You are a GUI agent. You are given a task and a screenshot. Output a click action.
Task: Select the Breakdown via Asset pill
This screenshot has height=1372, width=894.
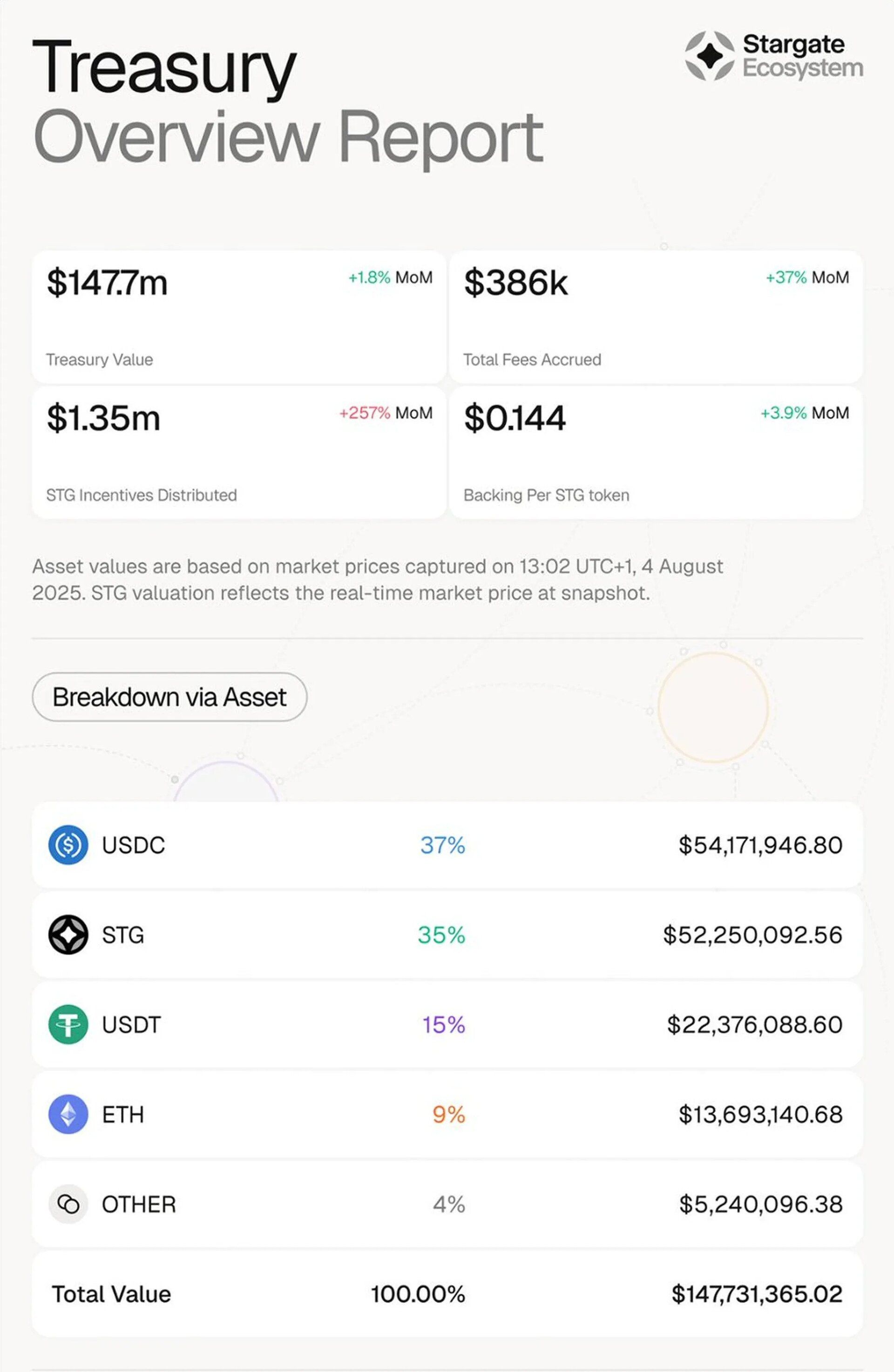[169, 697]
